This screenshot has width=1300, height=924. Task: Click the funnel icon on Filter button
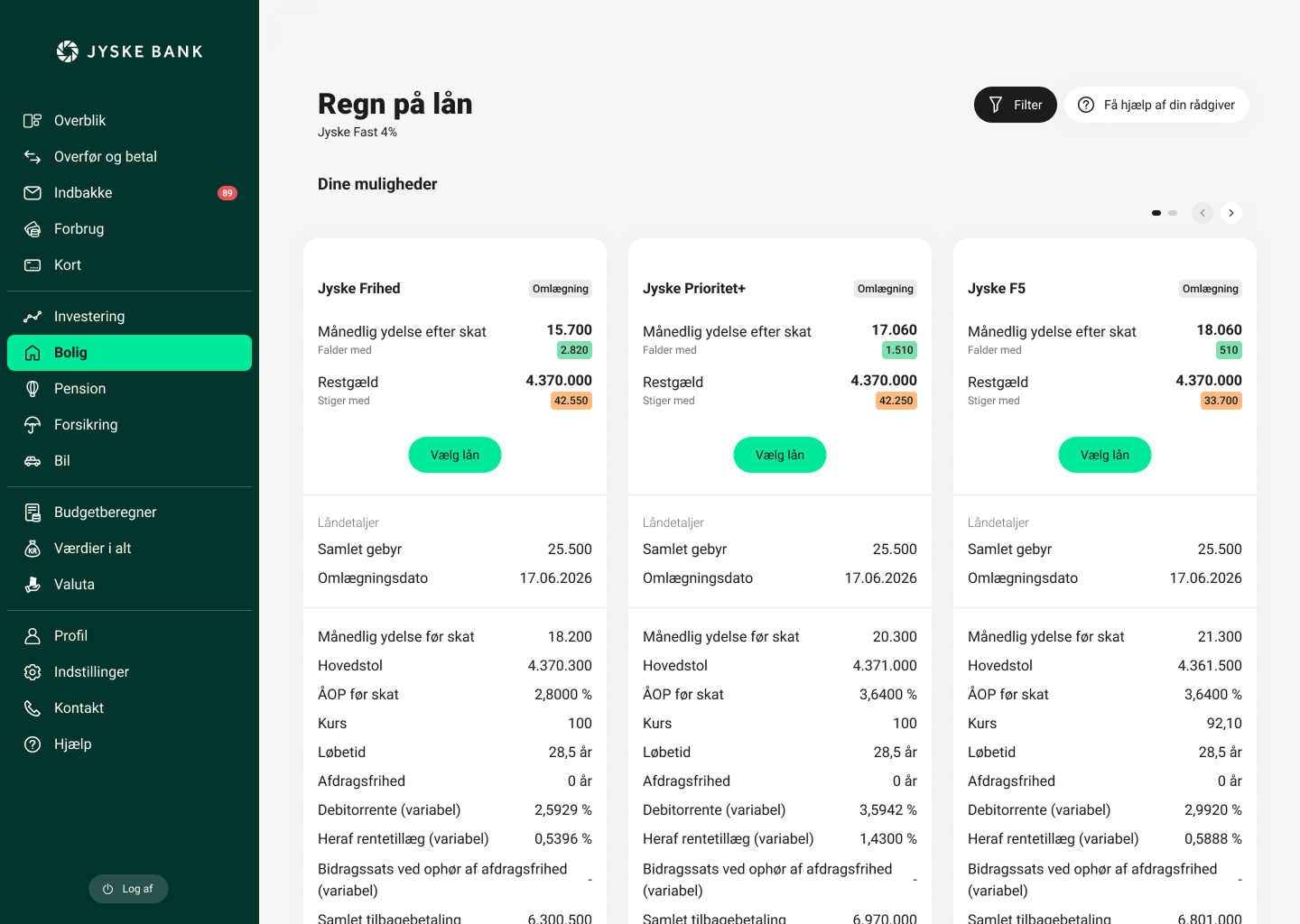(996, 105)
